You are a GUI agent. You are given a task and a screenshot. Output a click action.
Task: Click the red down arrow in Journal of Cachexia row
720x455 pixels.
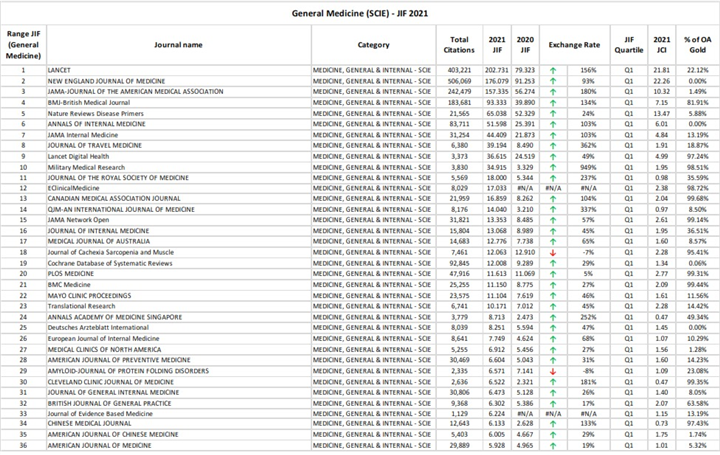point(553,253)
